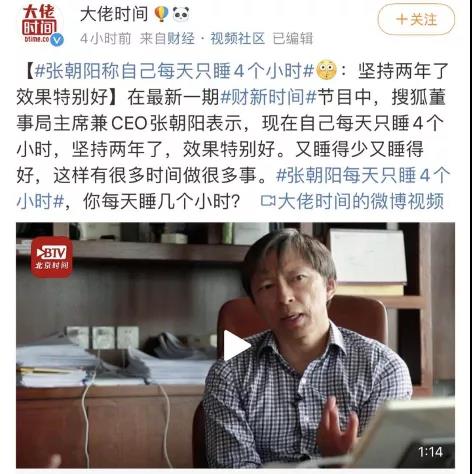The width and height of the screenshot is (472, 474).
Task: Tap the panda badge icon
Action: tap(181, 14)
